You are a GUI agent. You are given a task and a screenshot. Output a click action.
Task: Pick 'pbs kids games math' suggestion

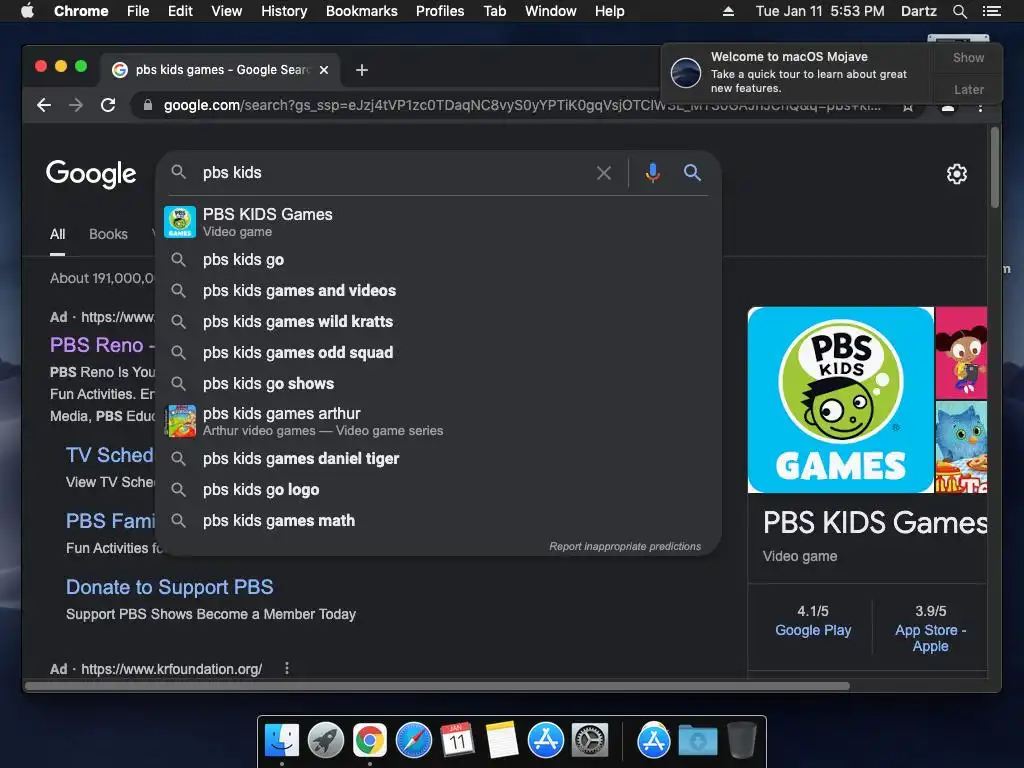pyautogui.click(x=438, y=520)
